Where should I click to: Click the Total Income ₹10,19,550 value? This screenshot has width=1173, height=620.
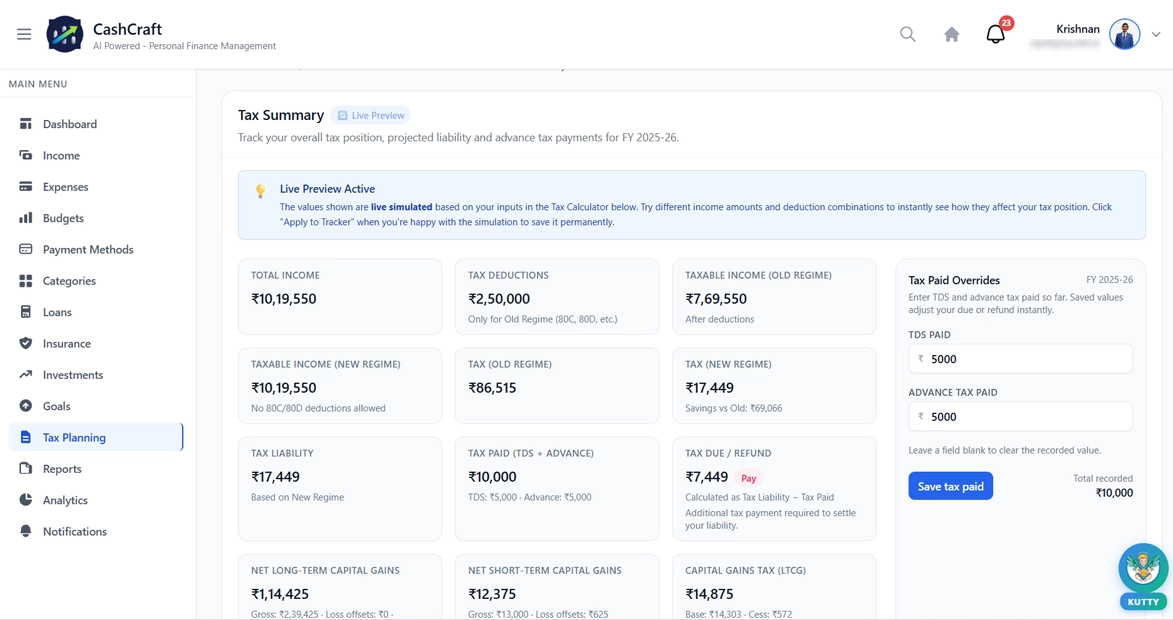click(284, 299)
